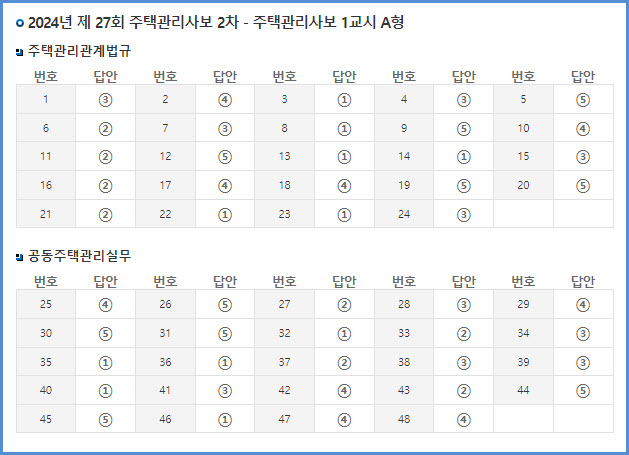Select the circled ④ answer for question 25
Image resolution: width=629 pixels, height=455 pixels.
(106, 305)
